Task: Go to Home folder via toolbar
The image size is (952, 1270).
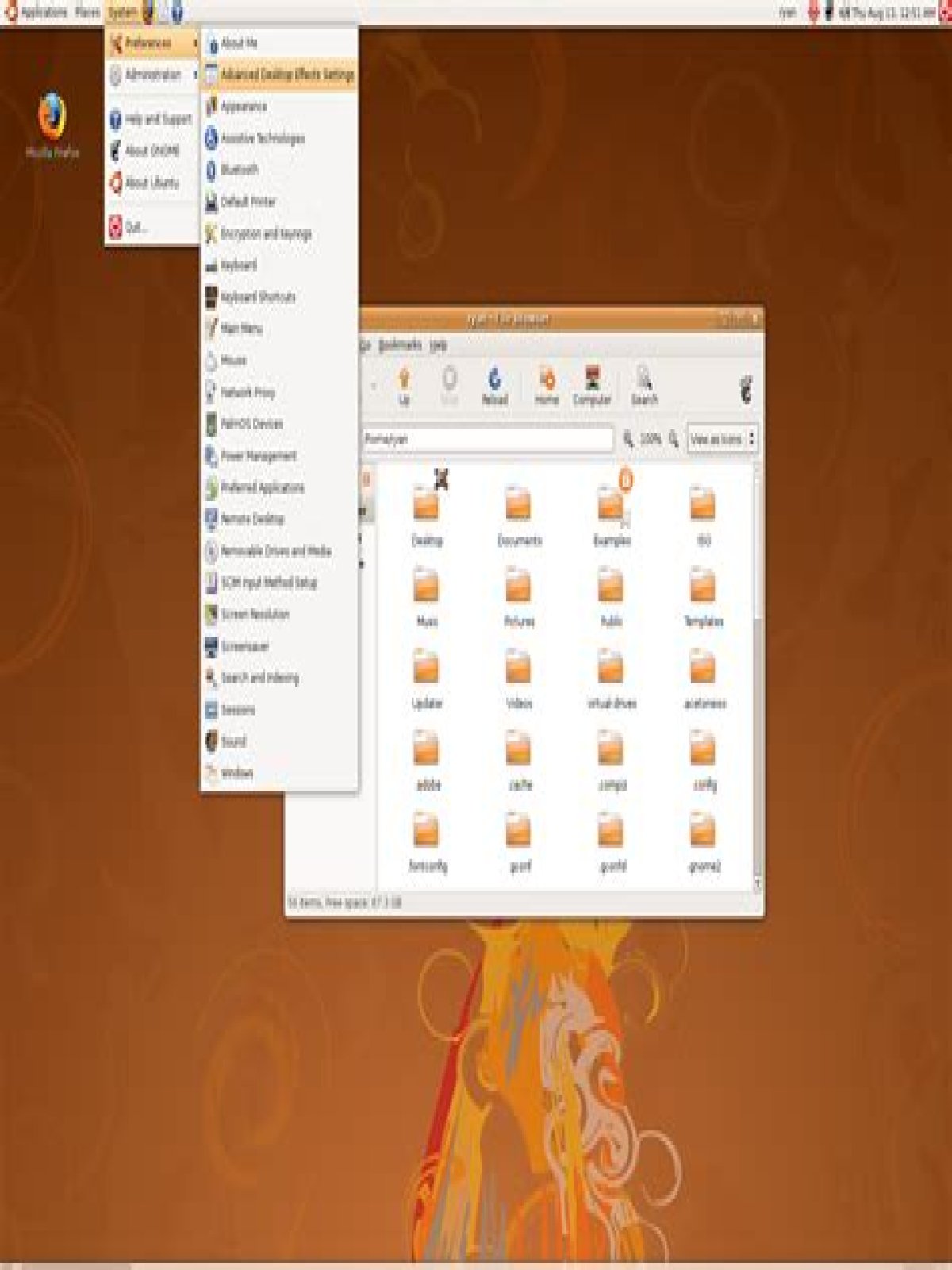Action: (546, 387)
